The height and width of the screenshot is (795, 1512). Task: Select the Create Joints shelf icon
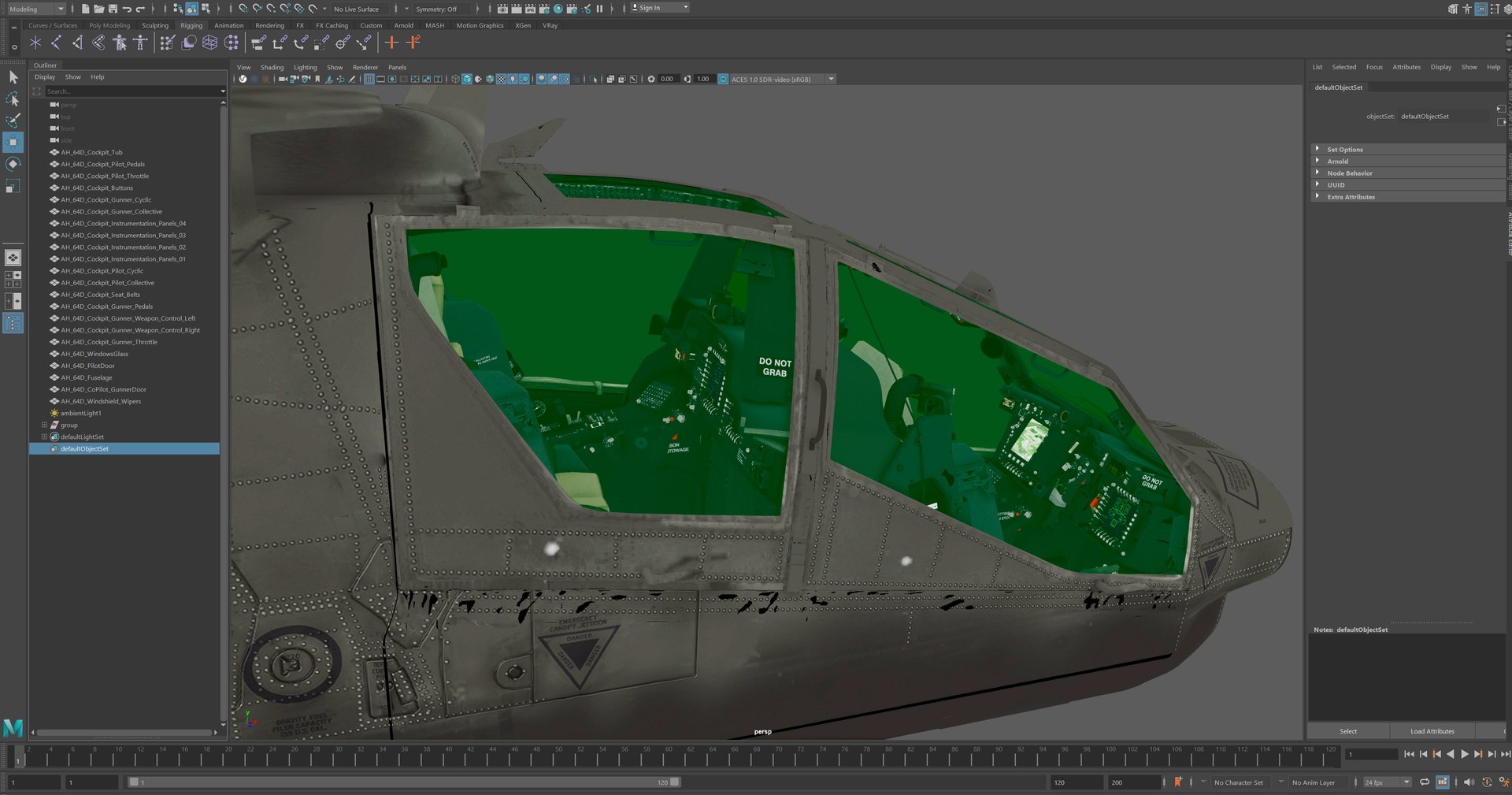point(56,43)
